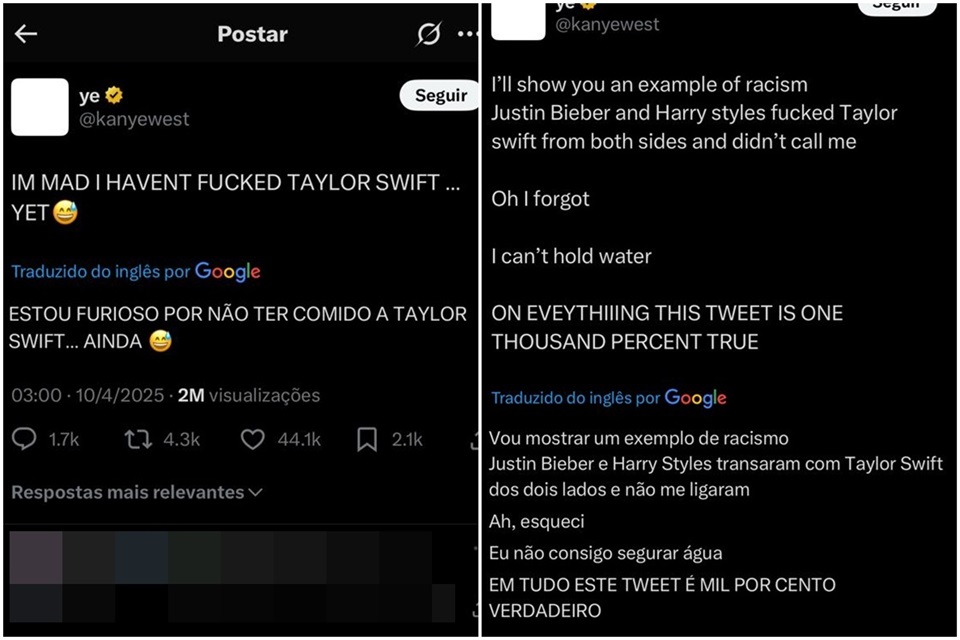Open the @kanyewest handle under the ye name

coord(134,120)
